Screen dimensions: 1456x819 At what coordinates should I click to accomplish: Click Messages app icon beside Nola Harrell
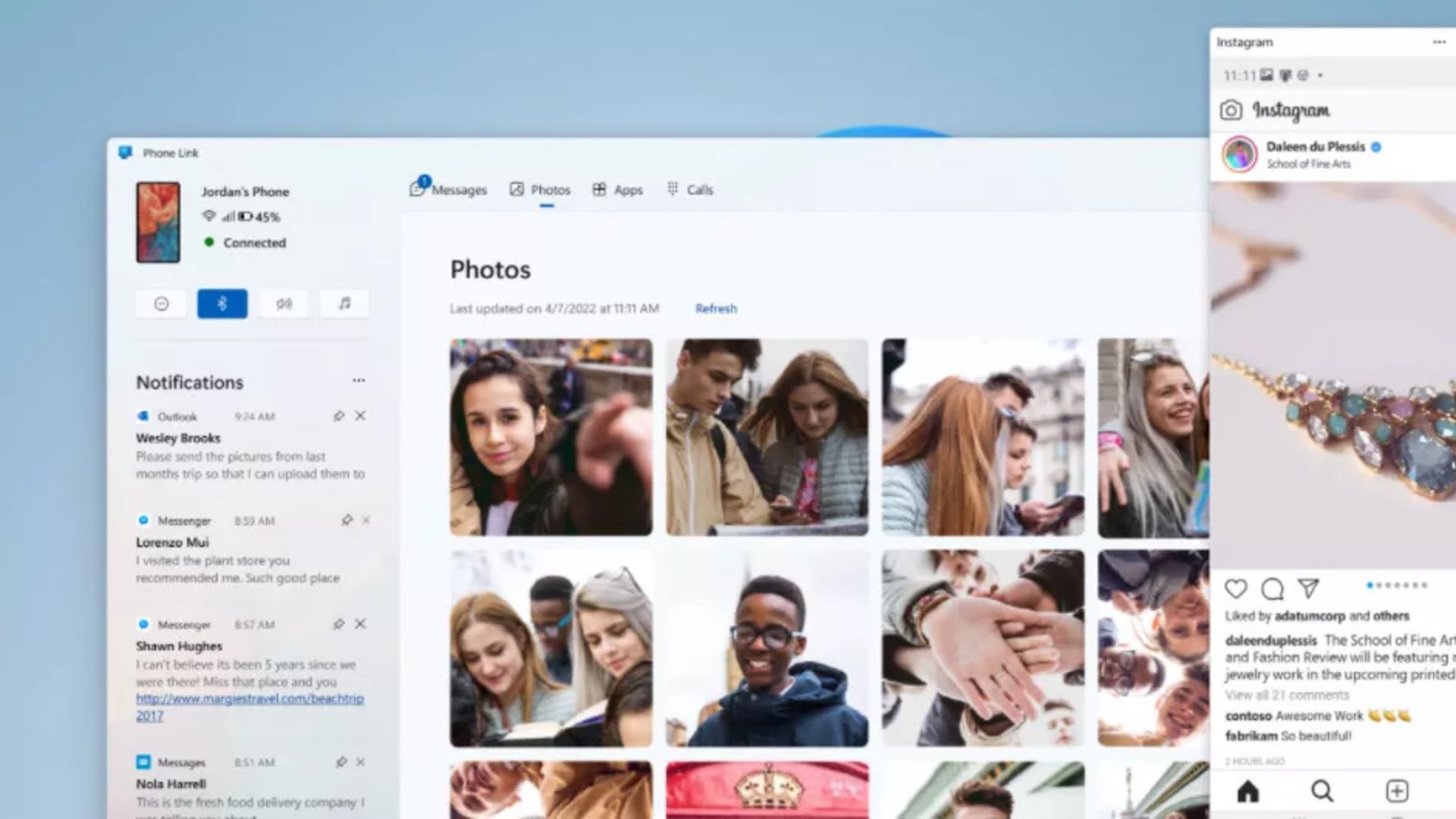pyautogui.click(x=143, y=762)
